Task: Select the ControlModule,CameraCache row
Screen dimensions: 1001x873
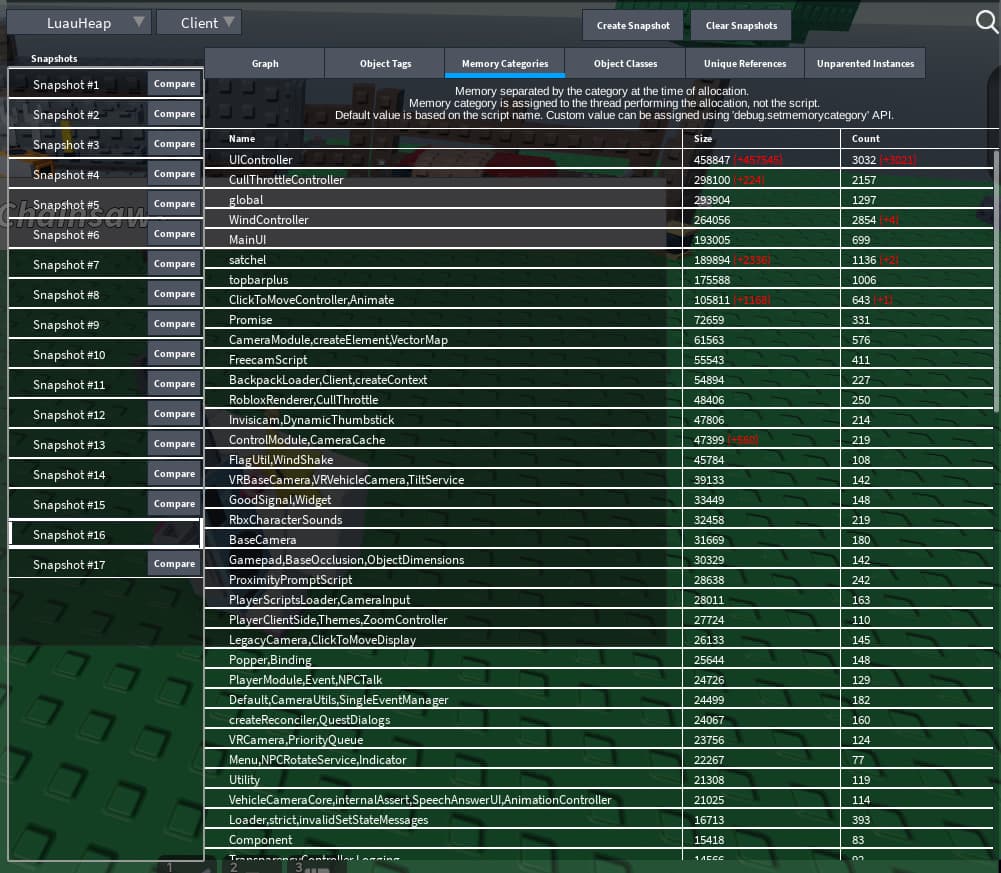Action: point(599,439)
